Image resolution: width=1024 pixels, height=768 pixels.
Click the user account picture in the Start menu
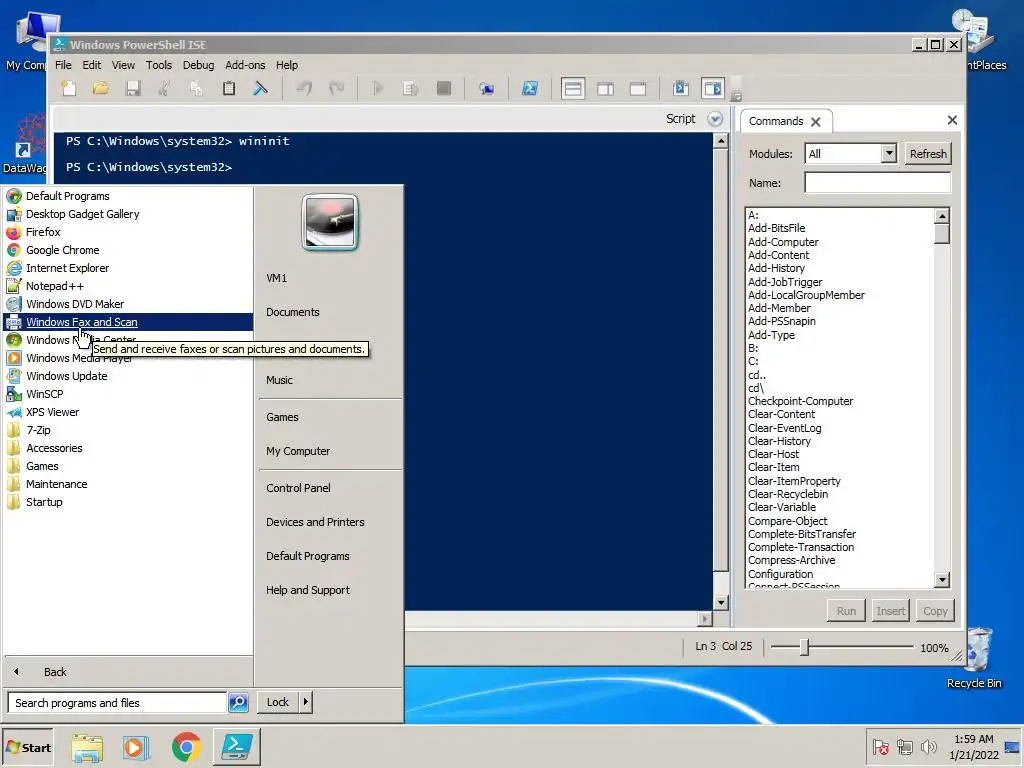(330, 223)
